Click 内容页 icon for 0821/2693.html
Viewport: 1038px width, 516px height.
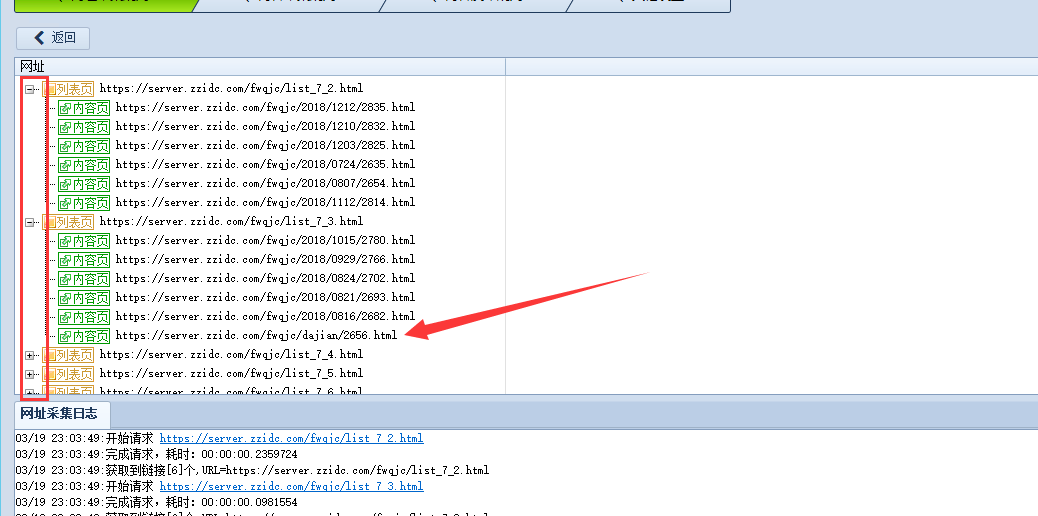point(83,298)
